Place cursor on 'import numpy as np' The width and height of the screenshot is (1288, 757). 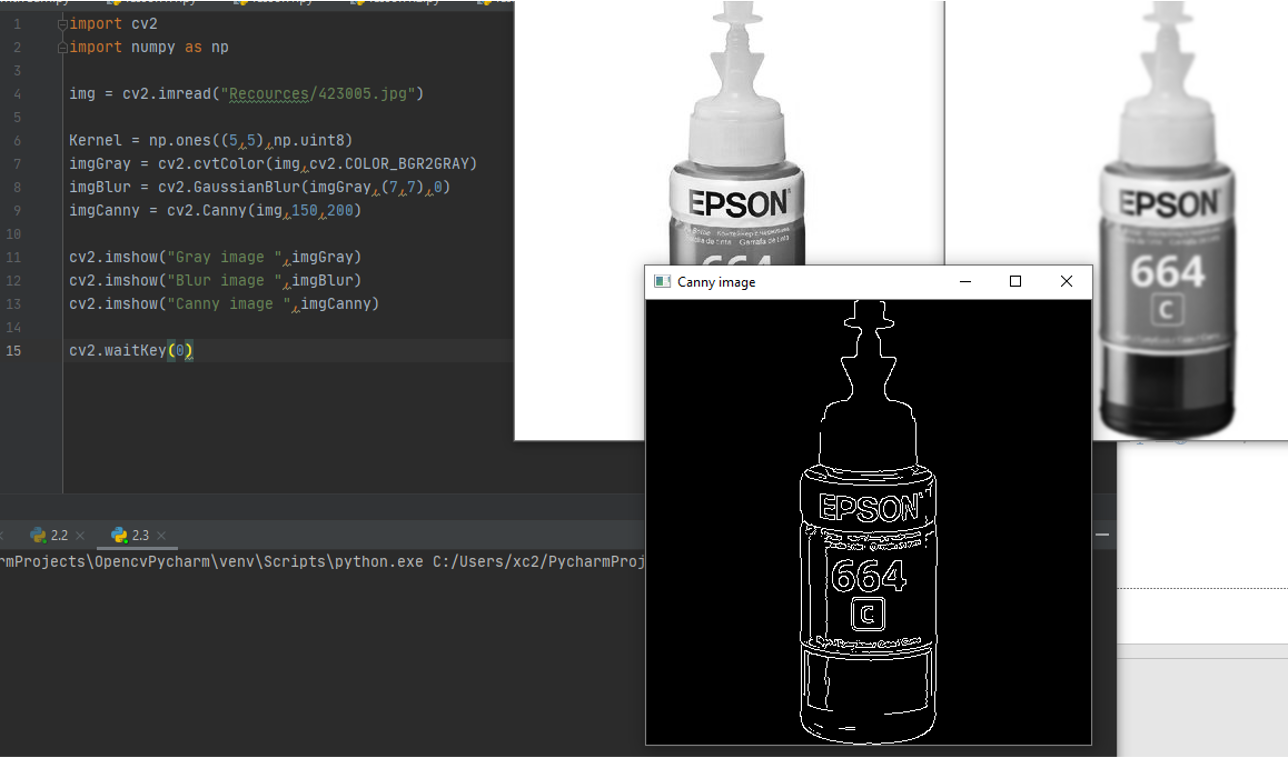coord(149,47)
